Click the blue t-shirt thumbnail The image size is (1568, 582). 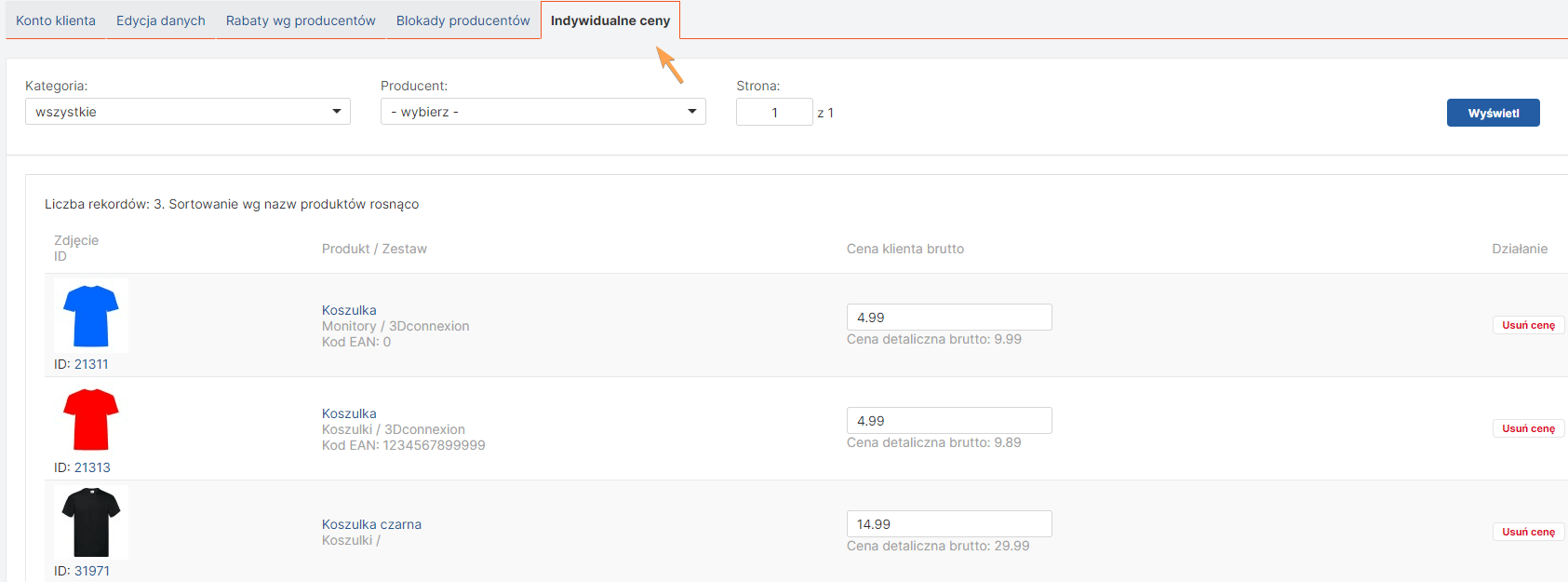[x=91, y=316]
